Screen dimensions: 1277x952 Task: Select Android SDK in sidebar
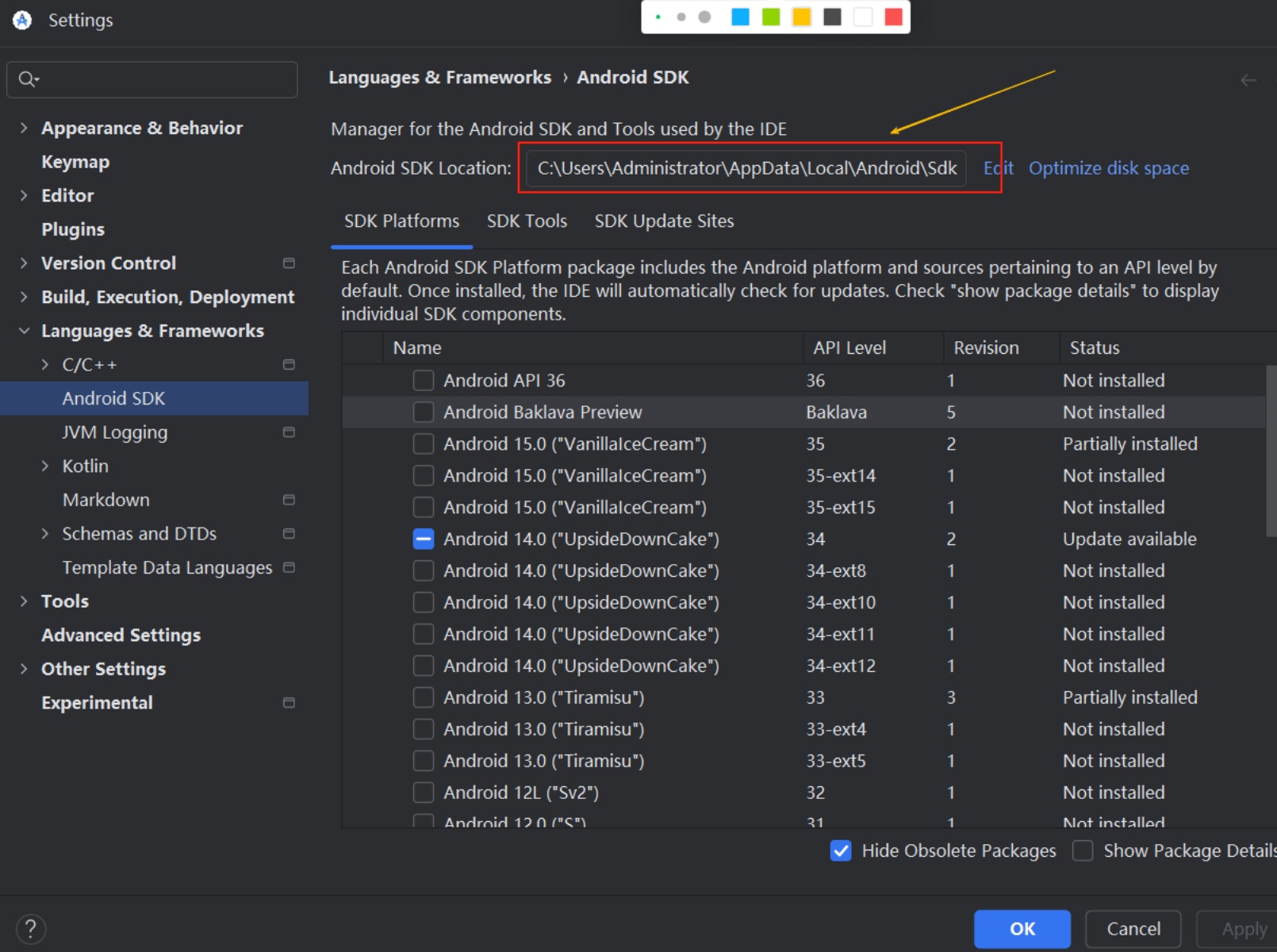[154, 398]
